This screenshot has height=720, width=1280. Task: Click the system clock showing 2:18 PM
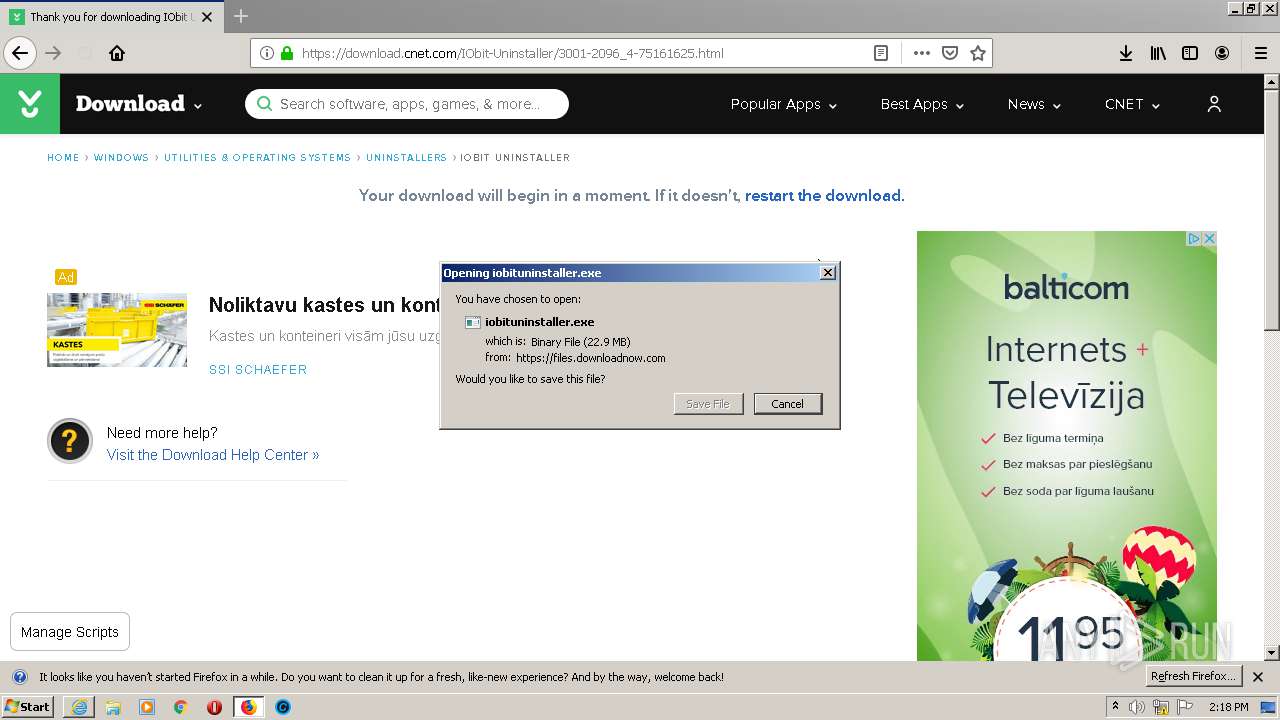coord(1228,707)
